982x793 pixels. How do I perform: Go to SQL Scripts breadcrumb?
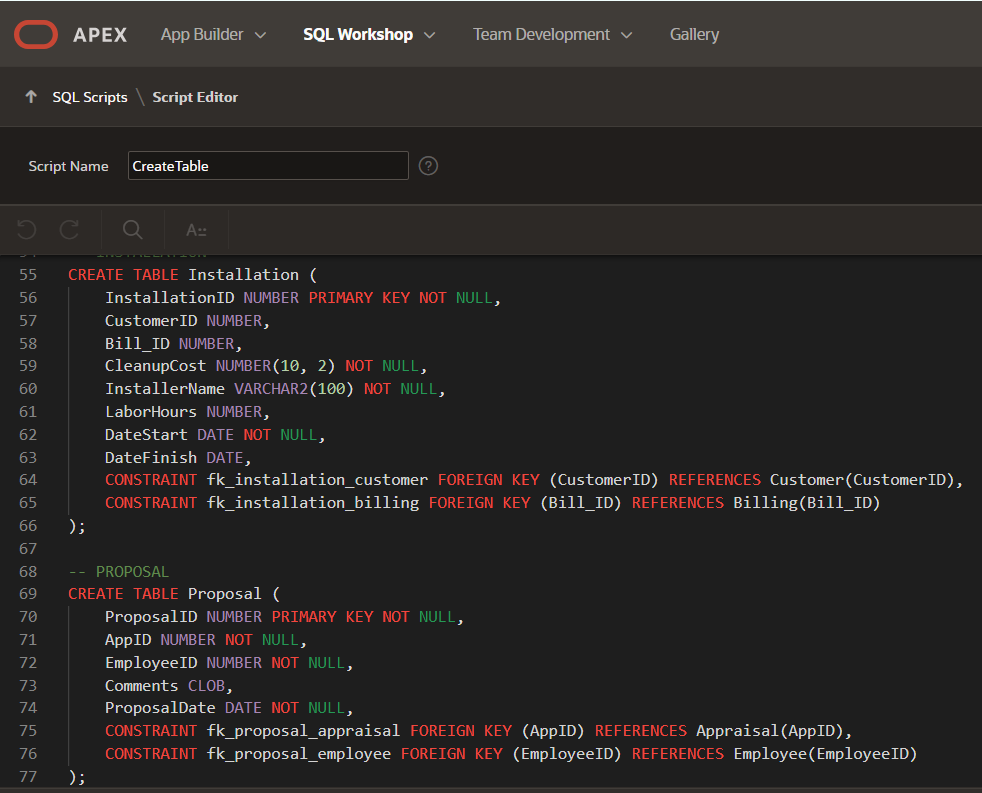click(90, 97)
